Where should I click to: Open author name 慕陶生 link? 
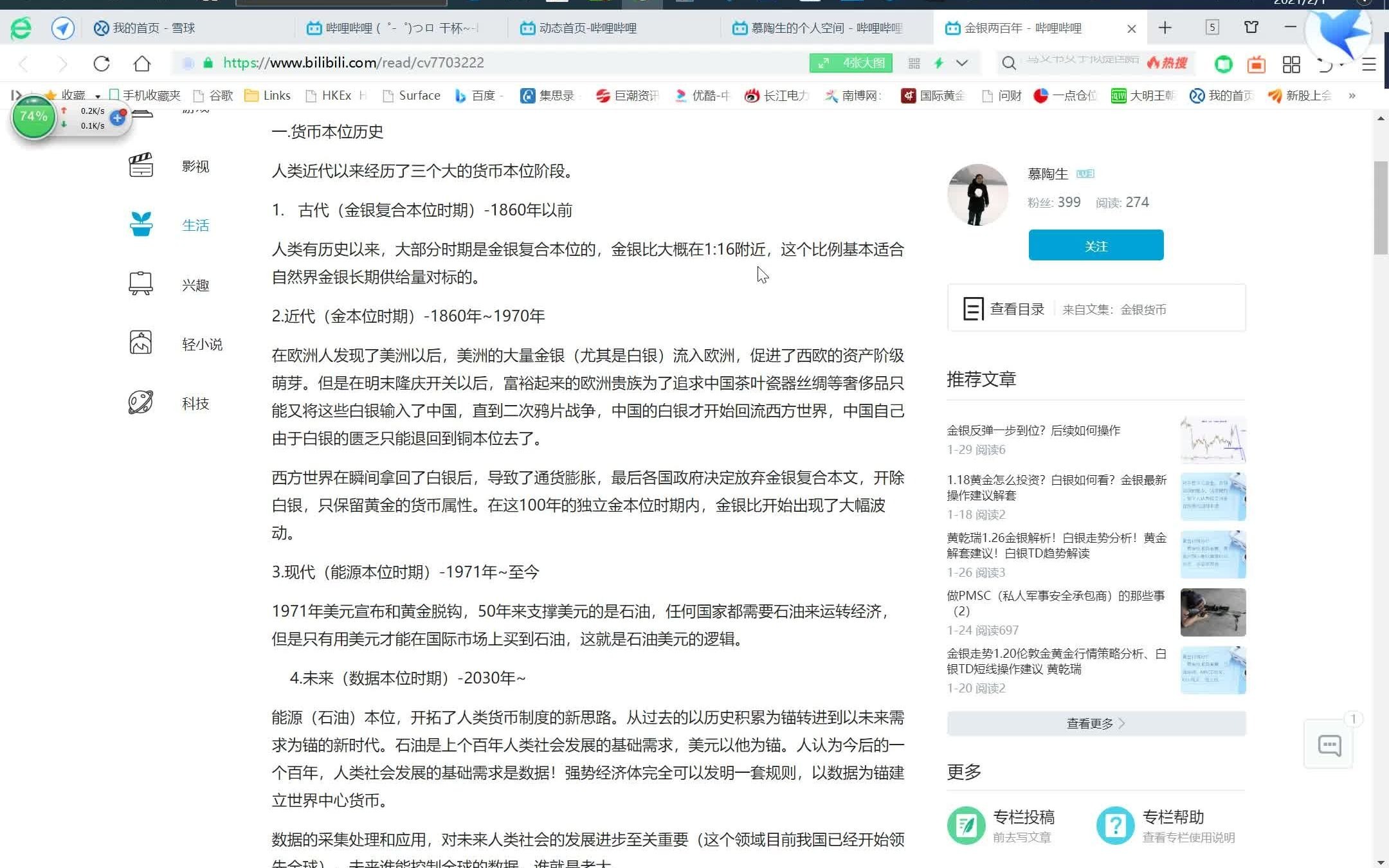tap(1048, 174)
